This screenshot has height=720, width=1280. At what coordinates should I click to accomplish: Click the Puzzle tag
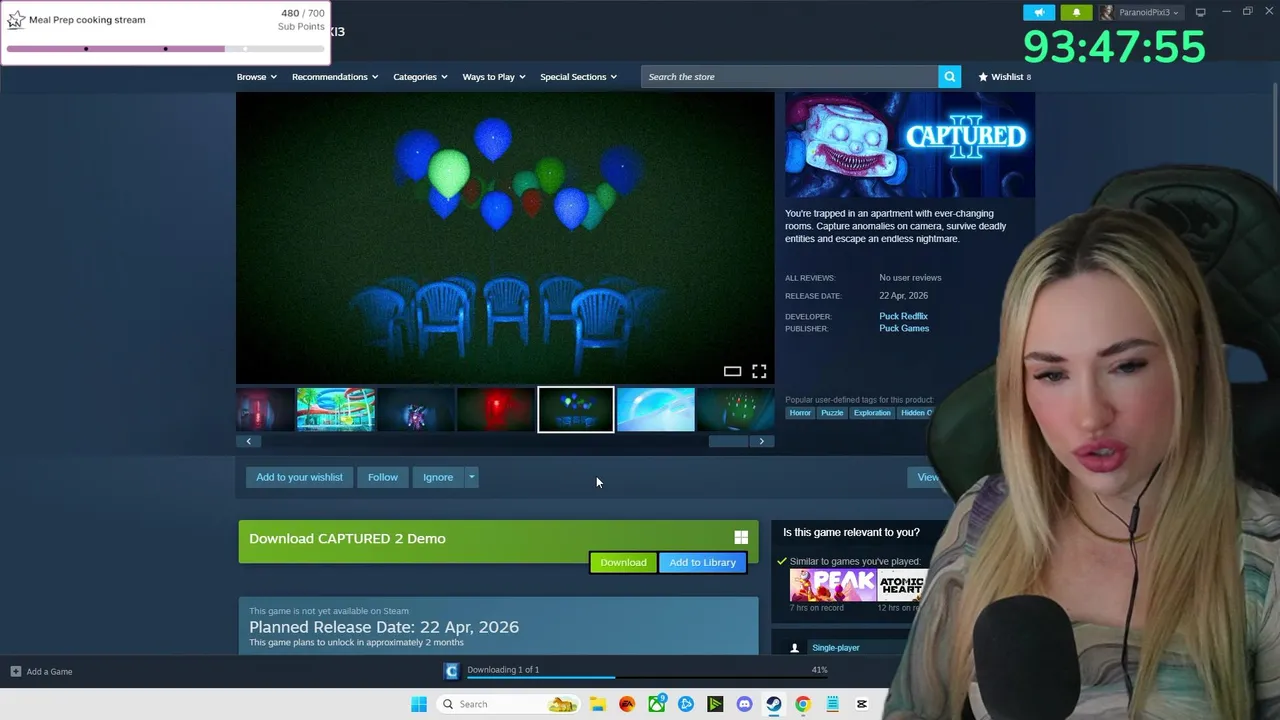point(832,413)
